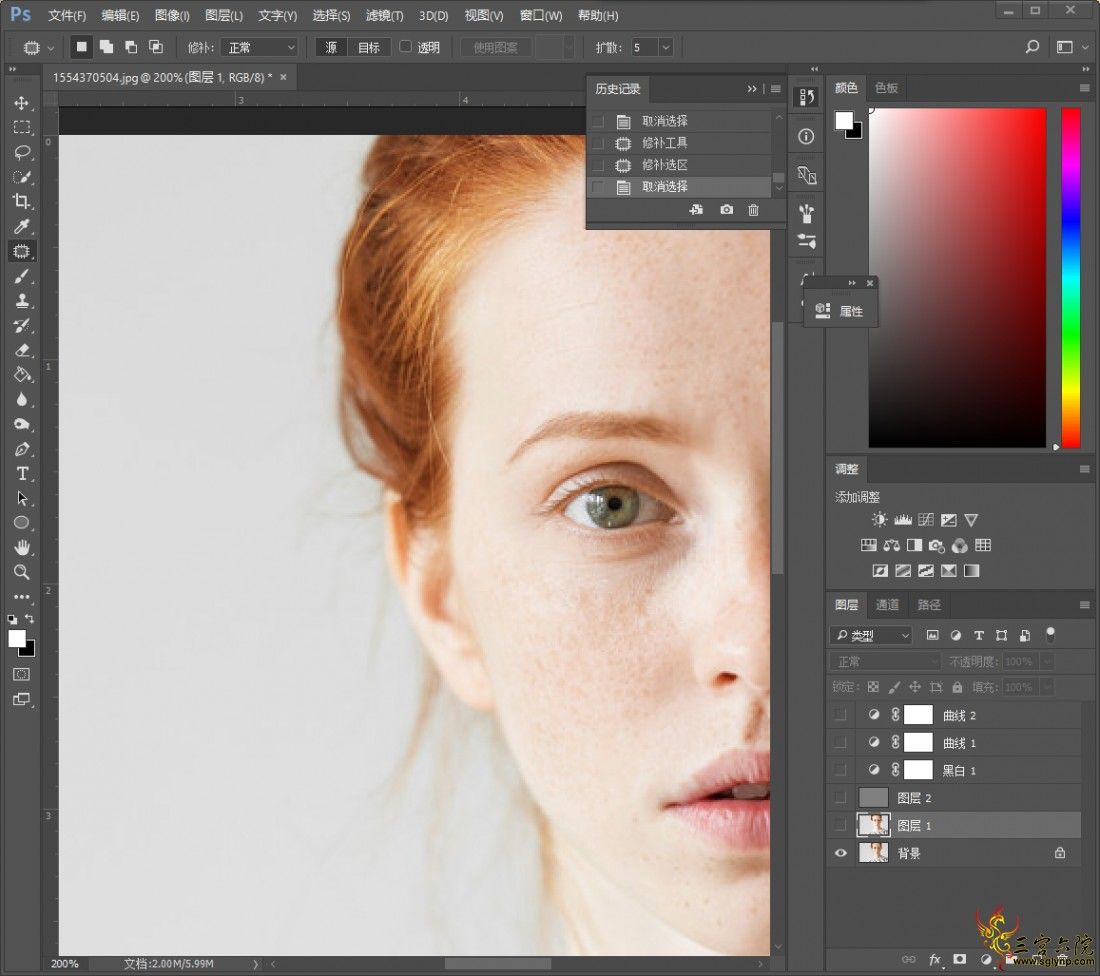Select 修补选区 history state

click(x=679, y=165)
